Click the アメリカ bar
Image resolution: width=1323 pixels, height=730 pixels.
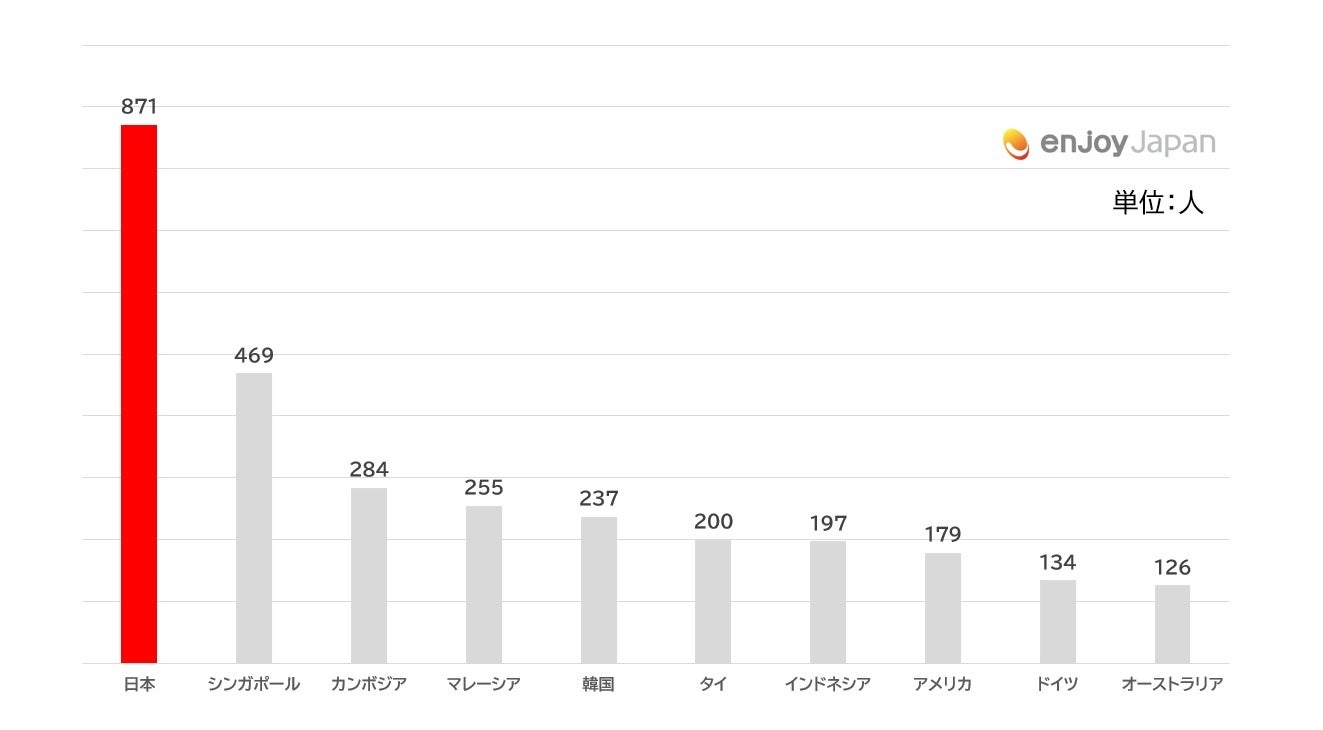[x=943, y=608]
